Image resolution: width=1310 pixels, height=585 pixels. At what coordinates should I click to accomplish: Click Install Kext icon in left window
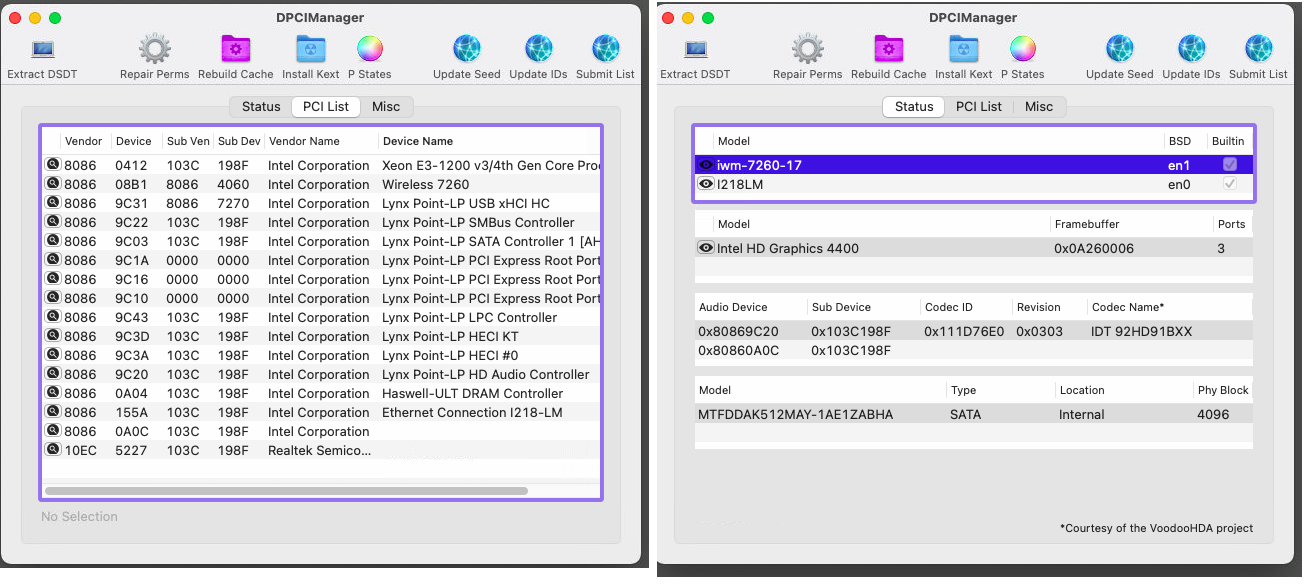311,49
